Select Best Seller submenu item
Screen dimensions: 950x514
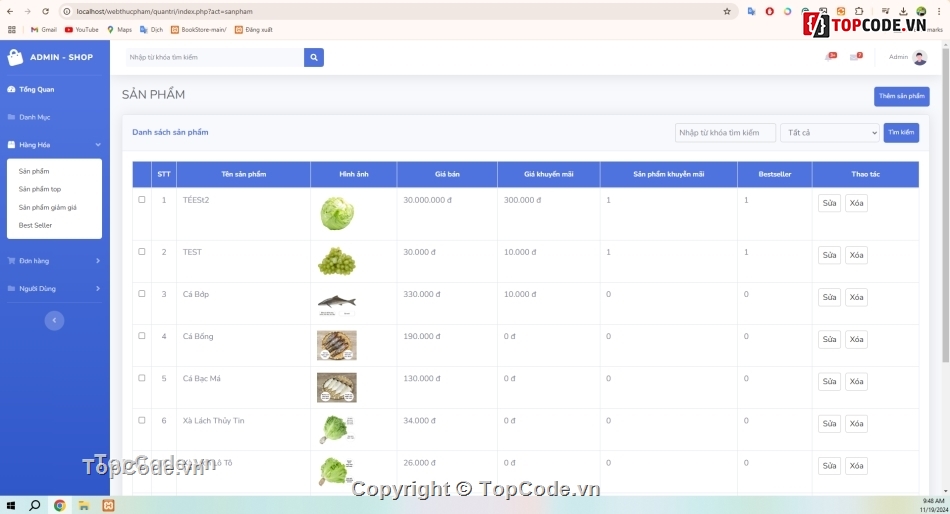point(35,225)
